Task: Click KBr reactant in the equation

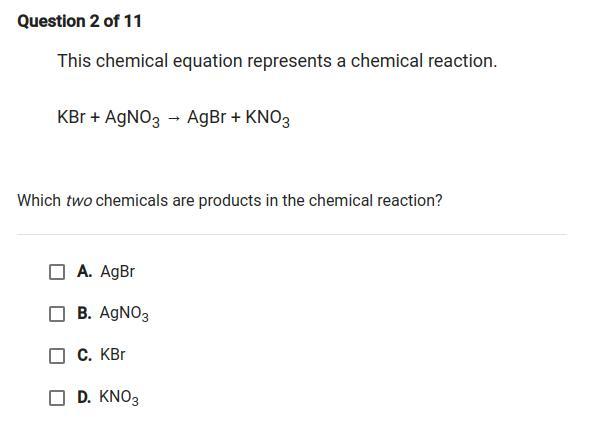Action: click(x=71, y=117)
